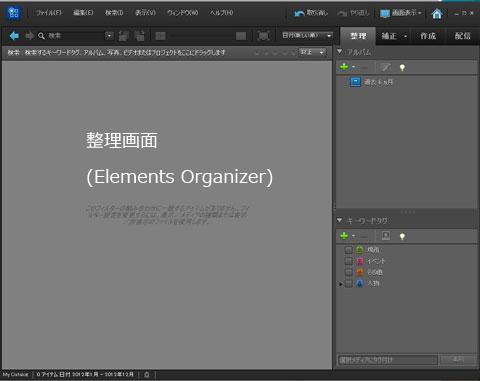The image size is (480, 381).
Task: Click the small thumbnail size icon
Action: (x=161, y=36)
